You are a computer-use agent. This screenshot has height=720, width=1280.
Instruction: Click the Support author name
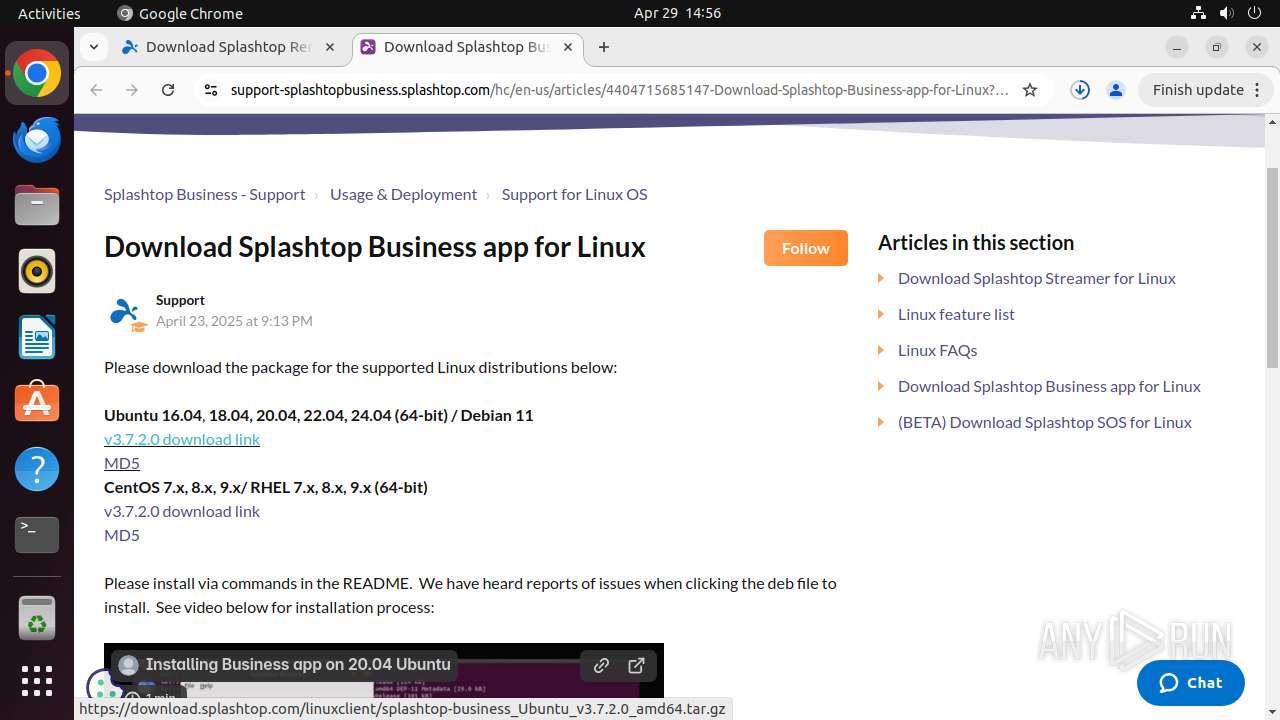click(x=180, y=300)
